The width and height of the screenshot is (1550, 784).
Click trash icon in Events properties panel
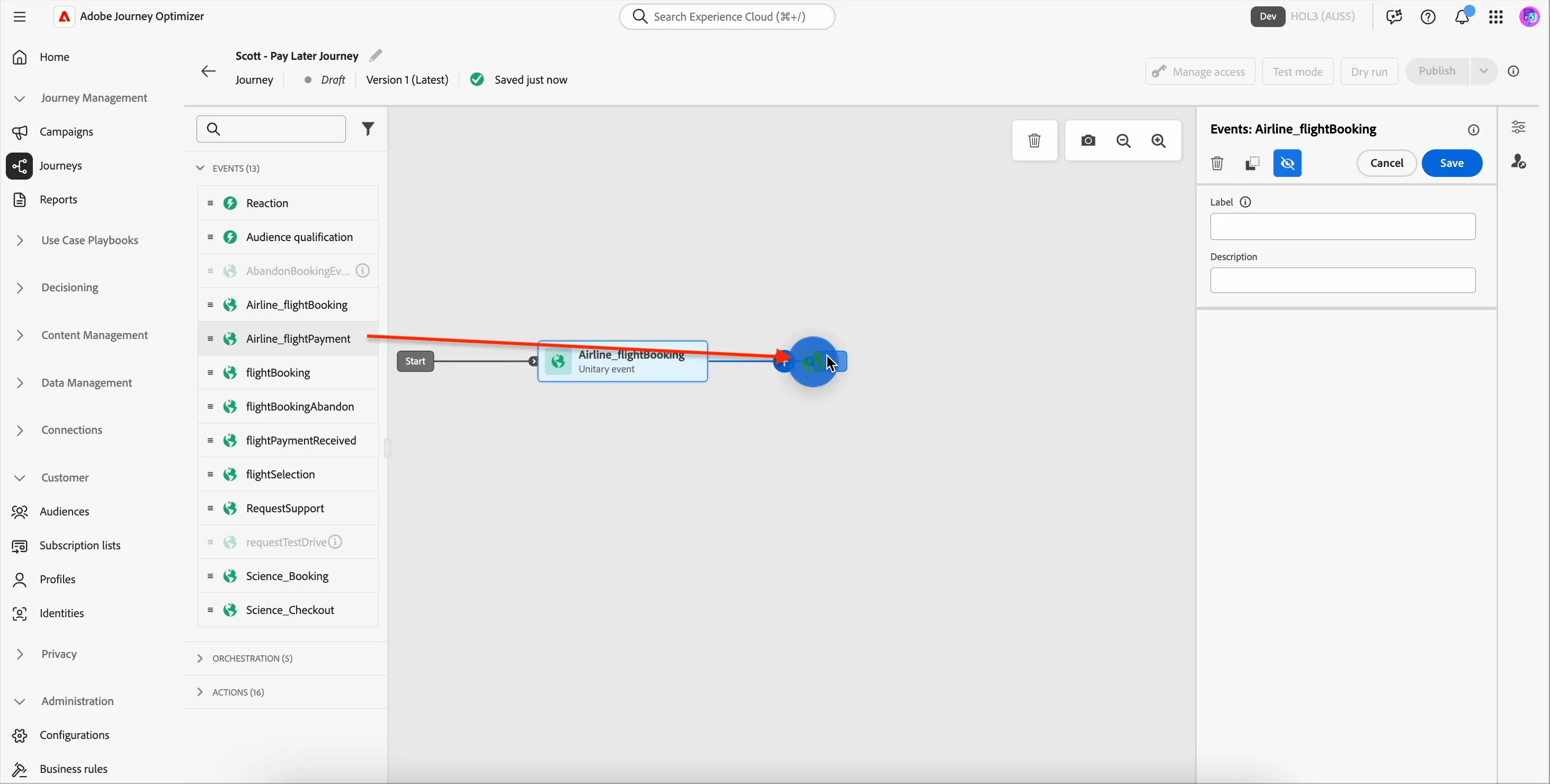(1217, 163)
